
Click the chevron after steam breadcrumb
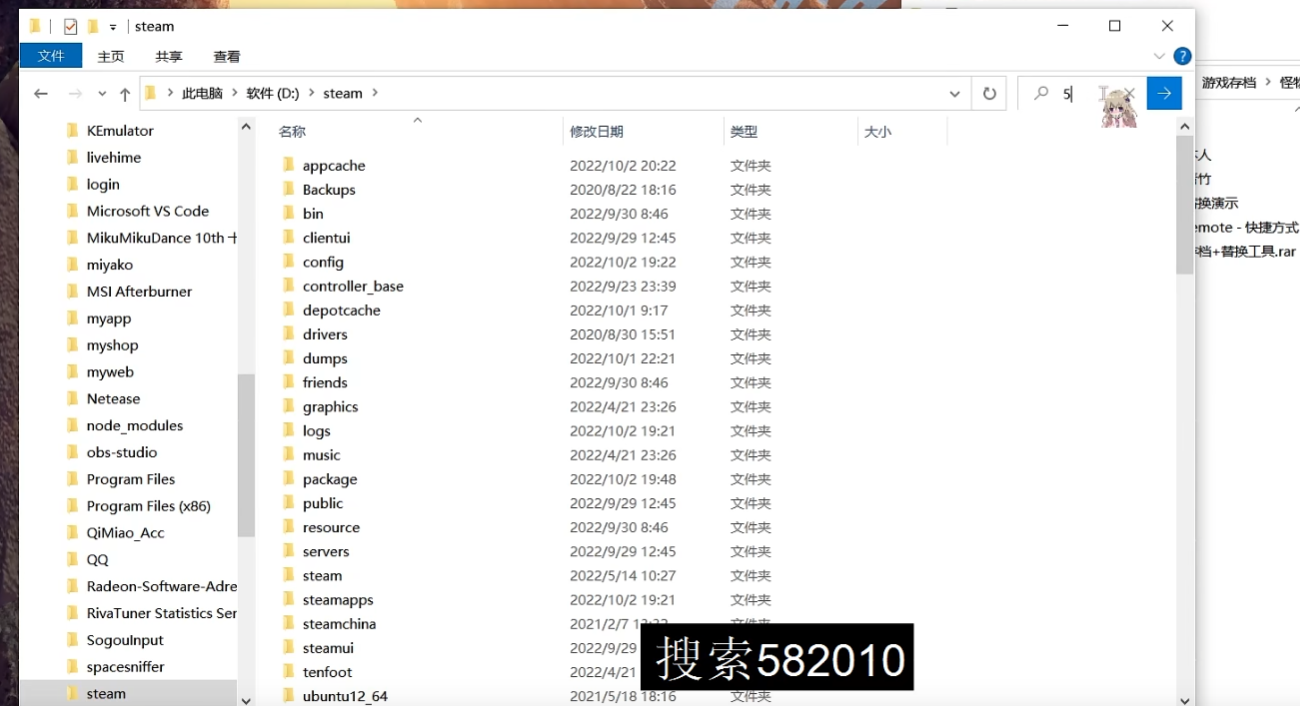375,93
